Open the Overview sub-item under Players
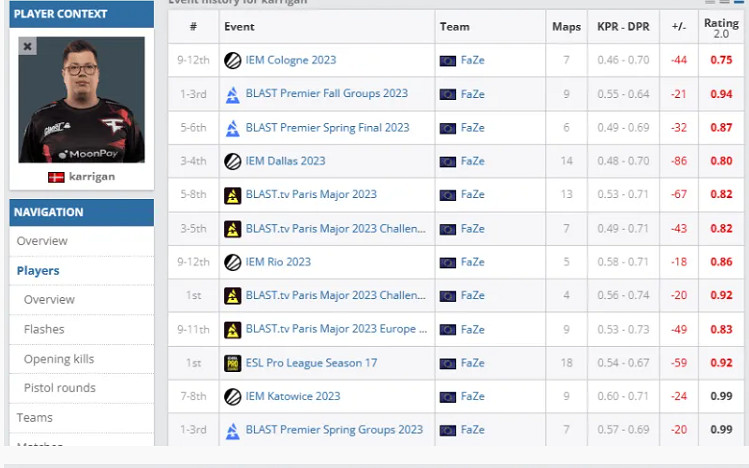The width and height of the screenshot is (749, 468). [x=49, y=299]
